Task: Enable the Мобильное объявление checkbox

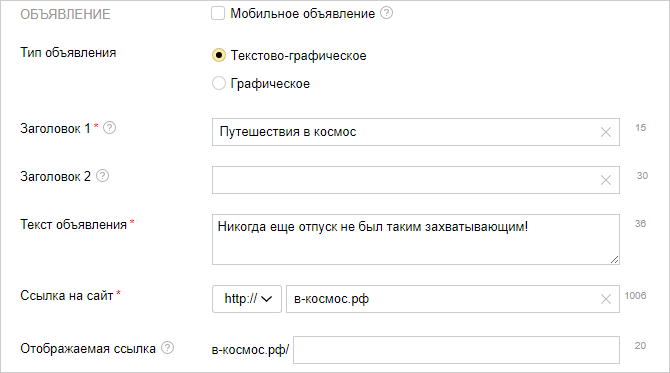Action: 218,13
